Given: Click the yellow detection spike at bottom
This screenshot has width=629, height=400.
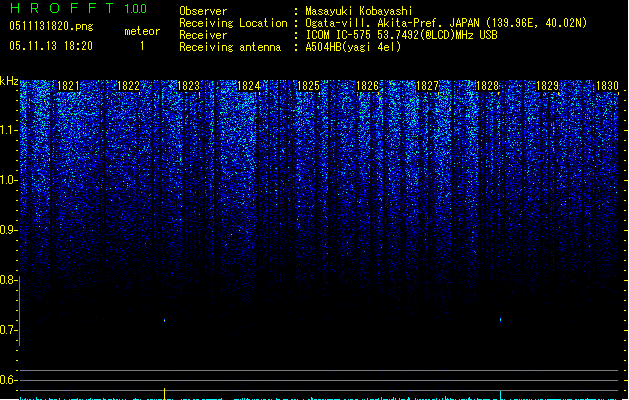Looking at the screenshot, I should click(164, 394).
